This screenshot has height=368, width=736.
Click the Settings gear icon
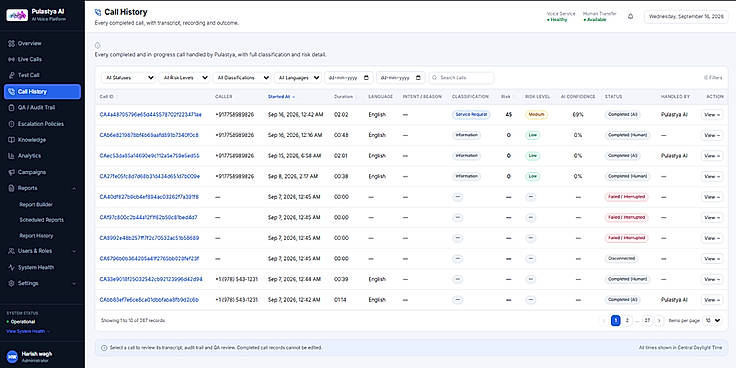coord(12,284)
